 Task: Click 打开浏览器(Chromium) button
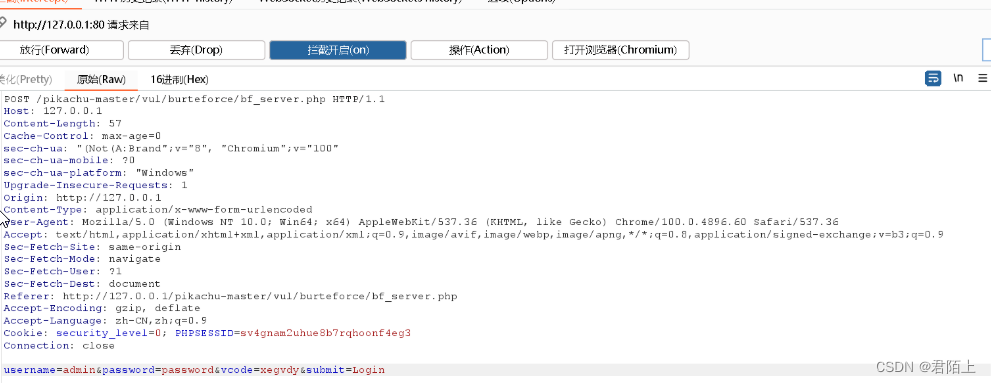(x=621, y=50)
